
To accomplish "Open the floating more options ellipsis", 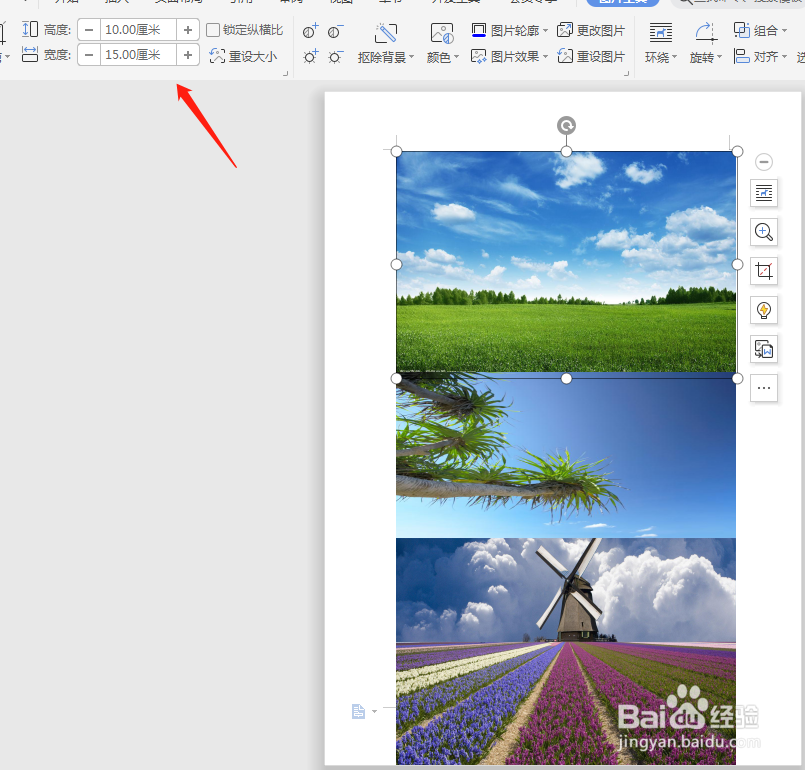I will [764, 388].
